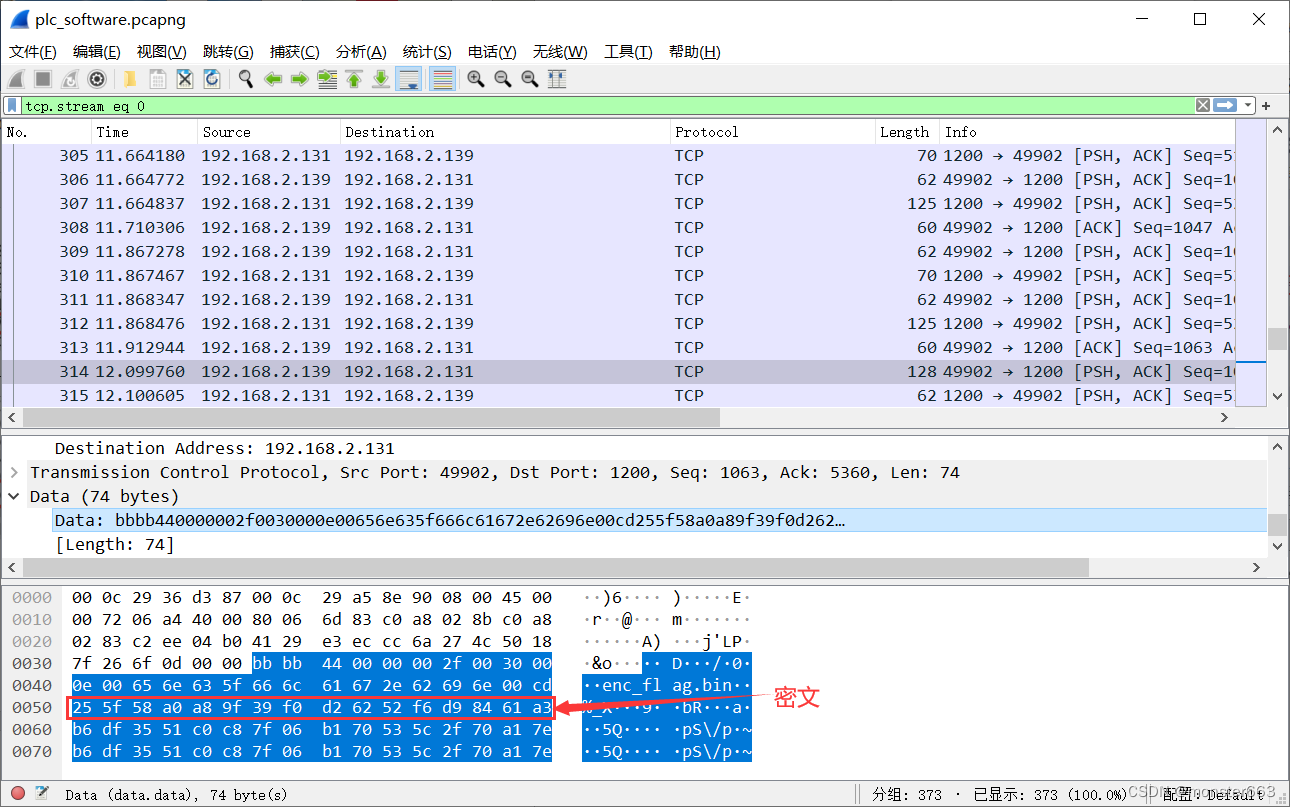
Task: Sort packets by Protocol column
Action: coord(772,132)
